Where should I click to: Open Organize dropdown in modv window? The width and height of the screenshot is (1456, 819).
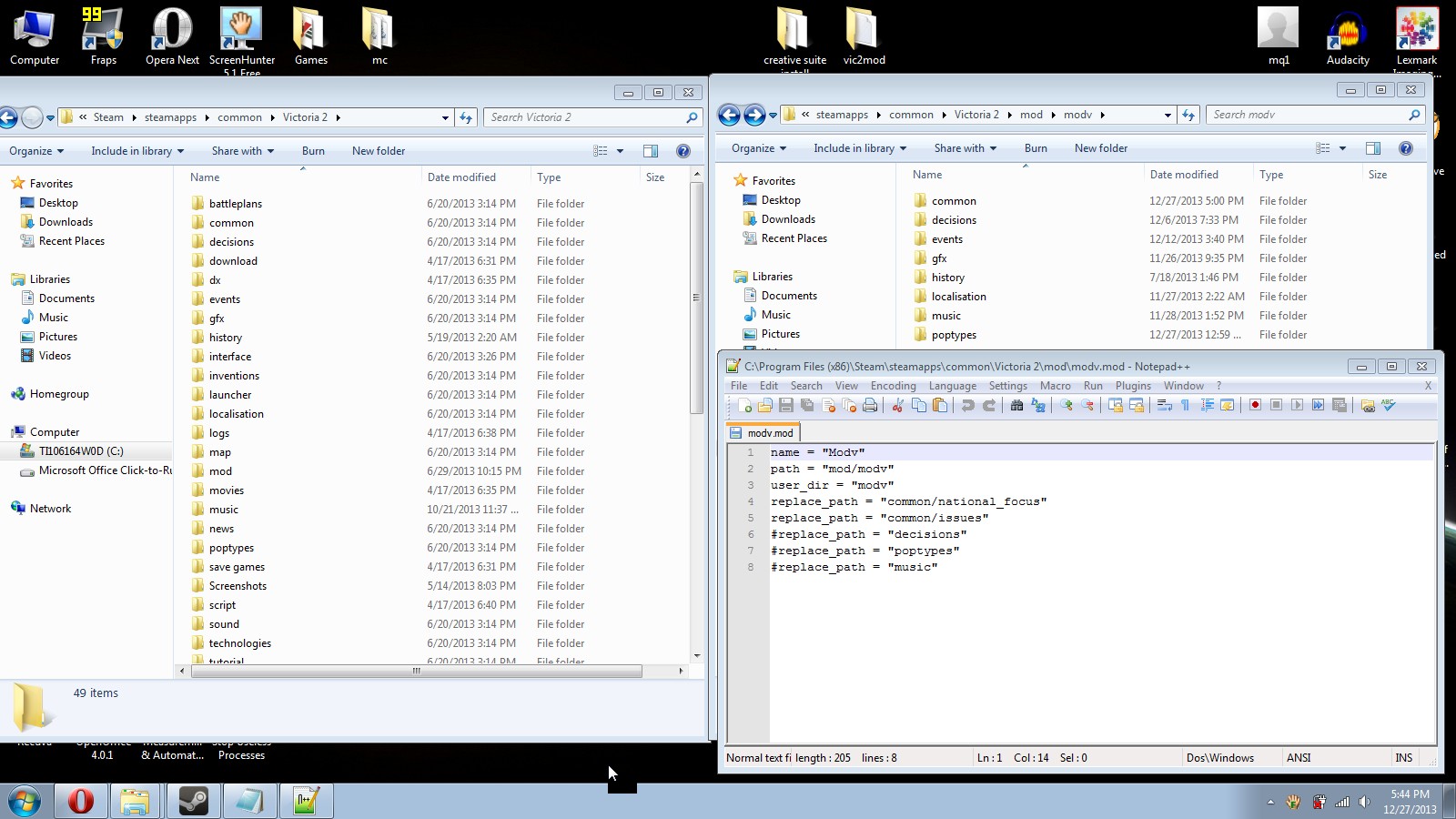[x=759, y=148]
